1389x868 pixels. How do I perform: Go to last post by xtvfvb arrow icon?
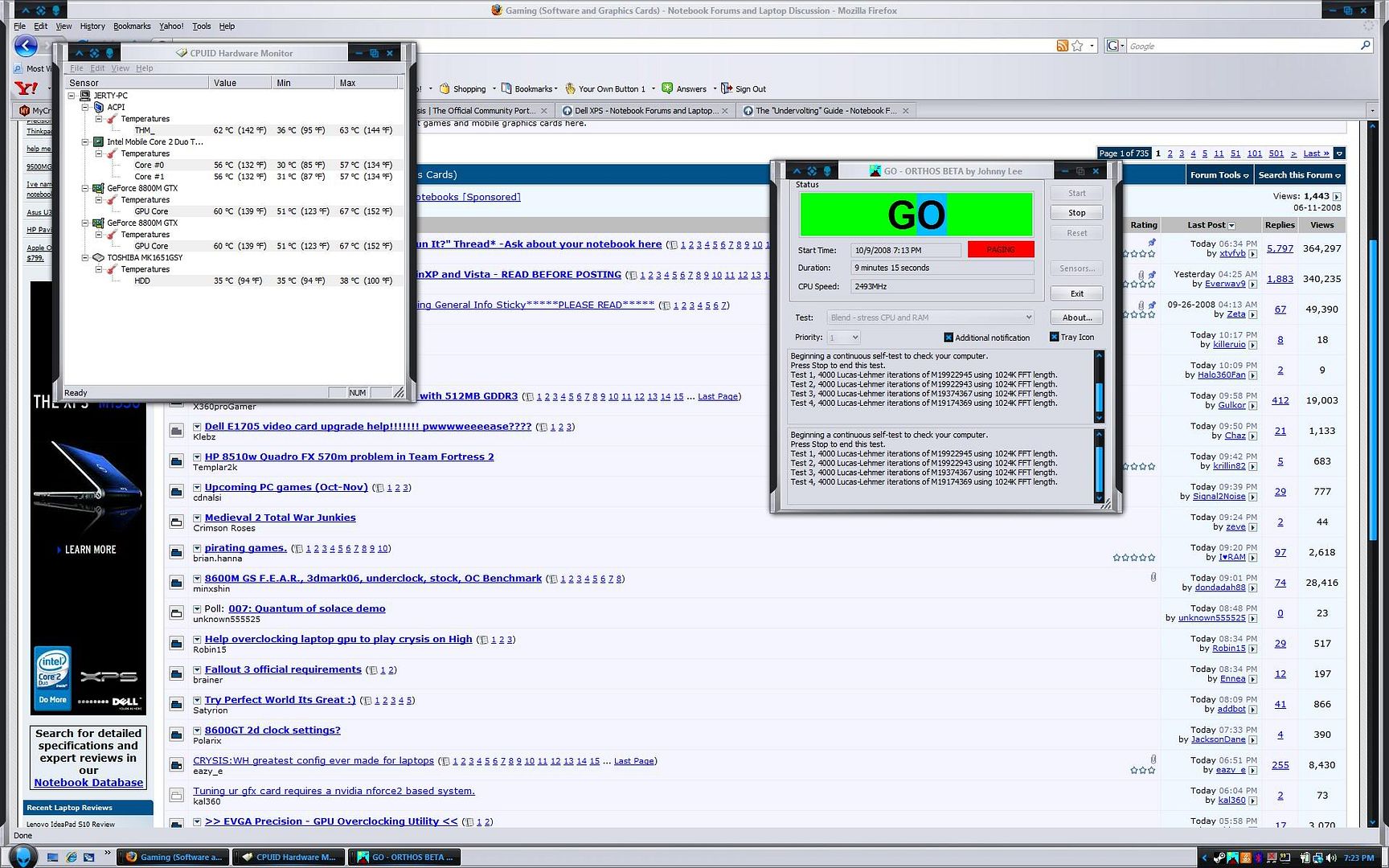tap(1252, 254)
